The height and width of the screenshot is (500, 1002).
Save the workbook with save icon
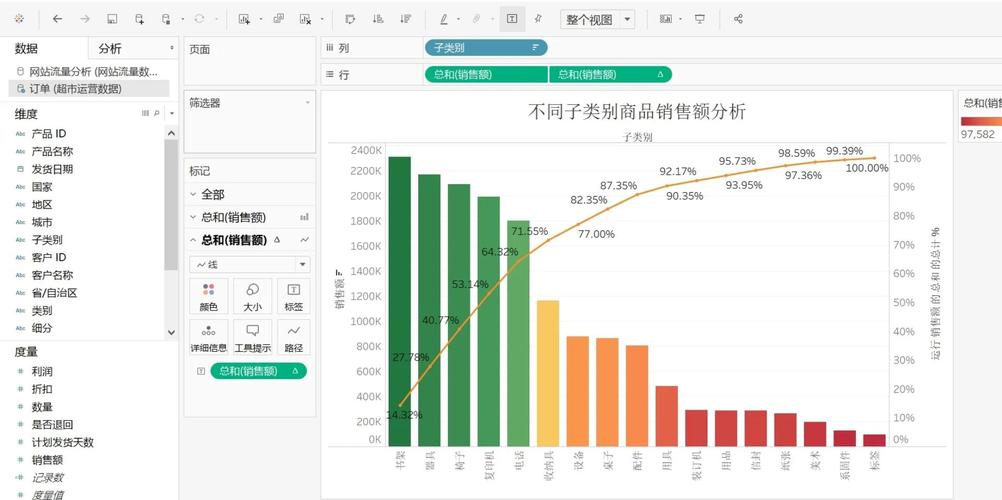coord(112,19)
